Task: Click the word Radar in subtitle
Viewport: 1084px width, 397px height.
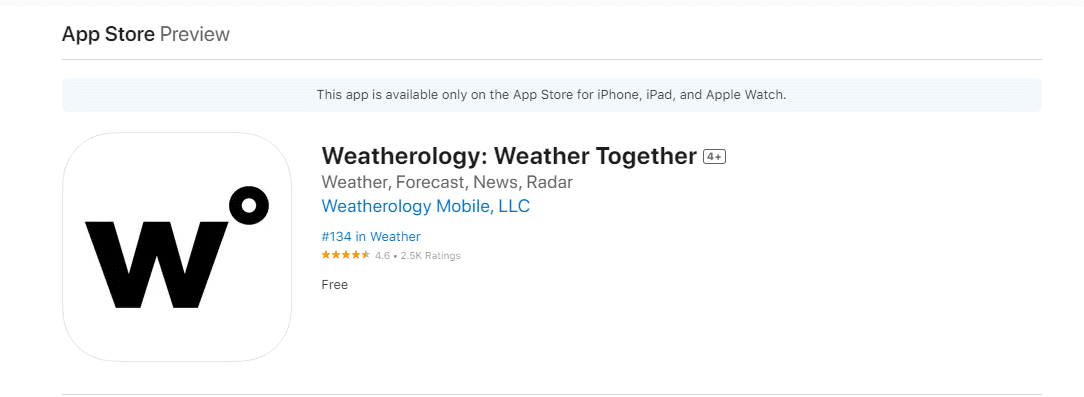Action: click(x=550, y=183)
